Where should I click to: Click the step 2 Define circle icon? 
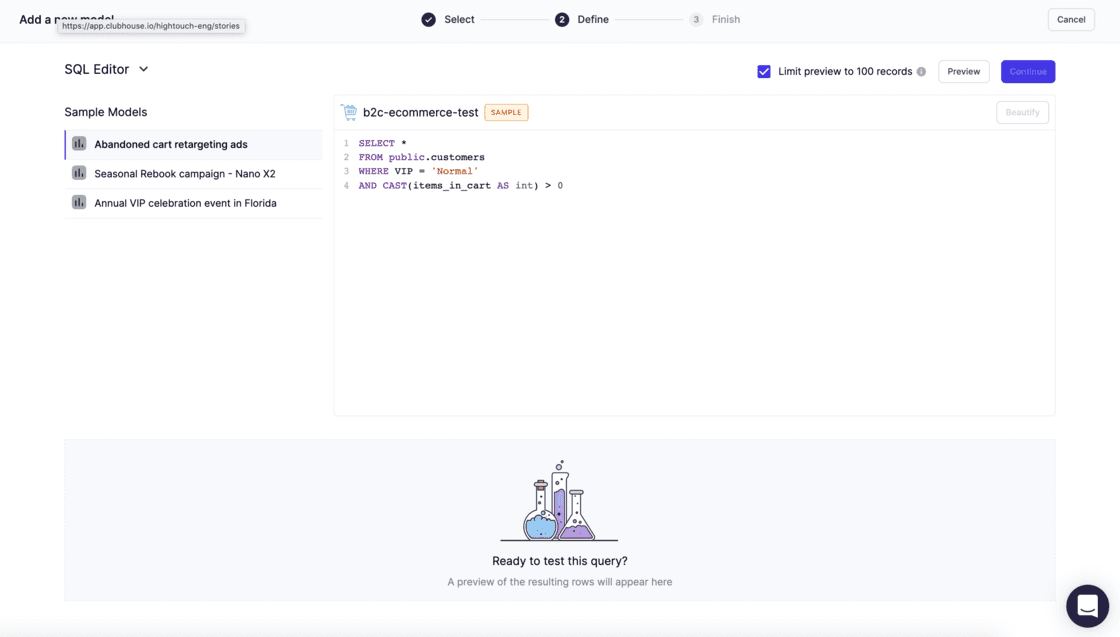pyautogui.click(x=562, y=20)
